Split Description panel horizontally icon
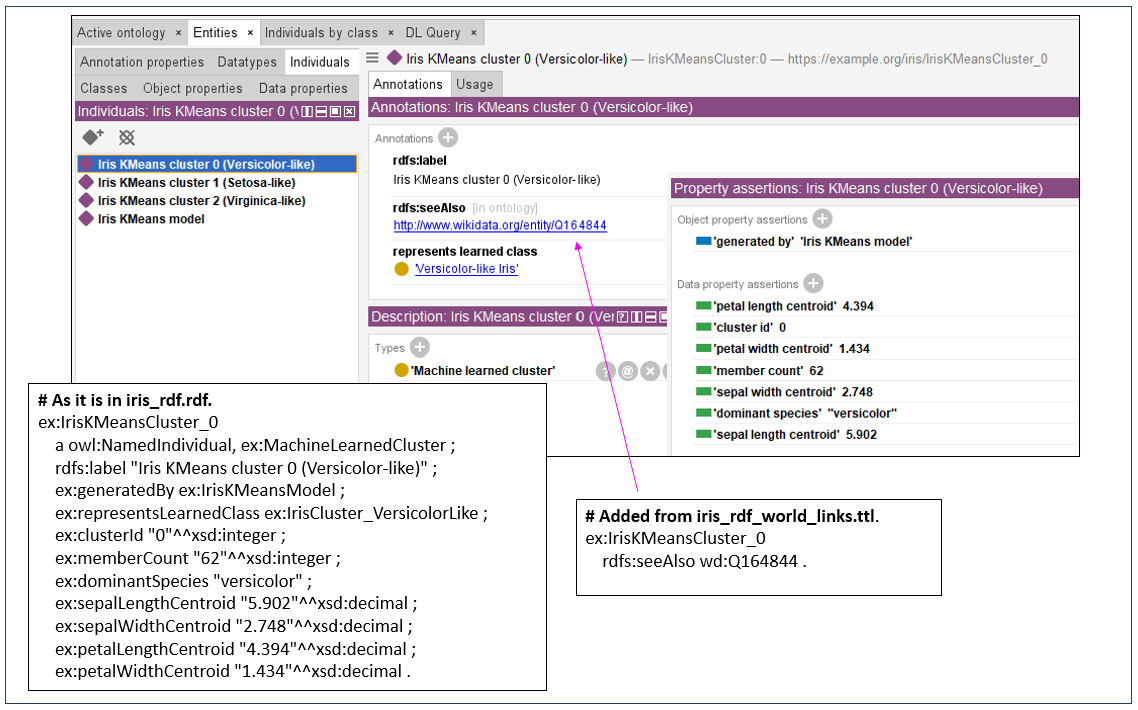1138x710 pixels. point(650,317)
